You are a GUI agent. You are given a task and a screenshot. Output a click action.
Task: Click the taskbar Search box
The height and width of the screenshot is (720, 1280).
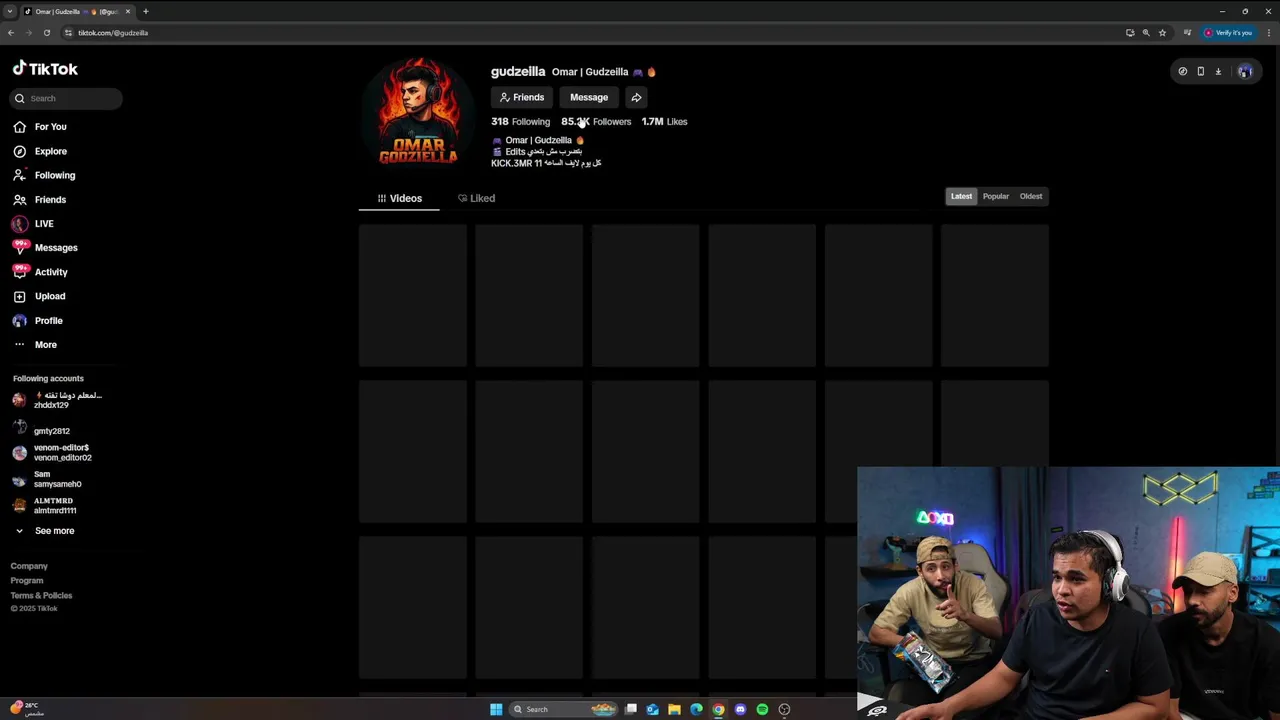[563, 709]
